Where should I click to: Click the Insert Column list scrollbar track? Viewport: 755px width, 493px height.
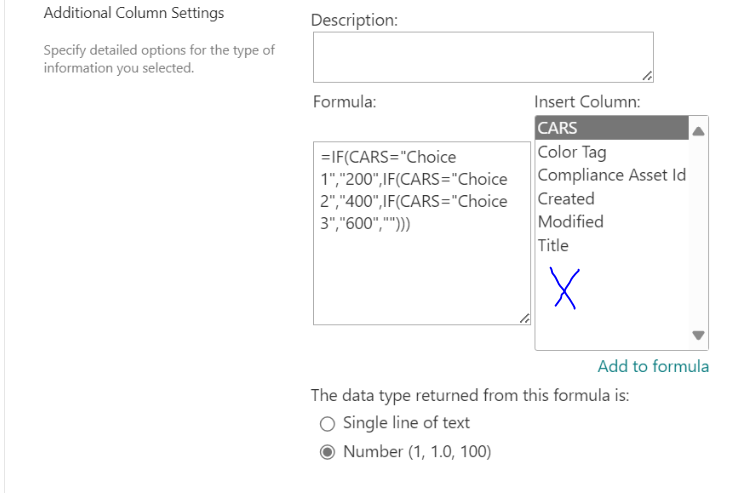[698, 233]
